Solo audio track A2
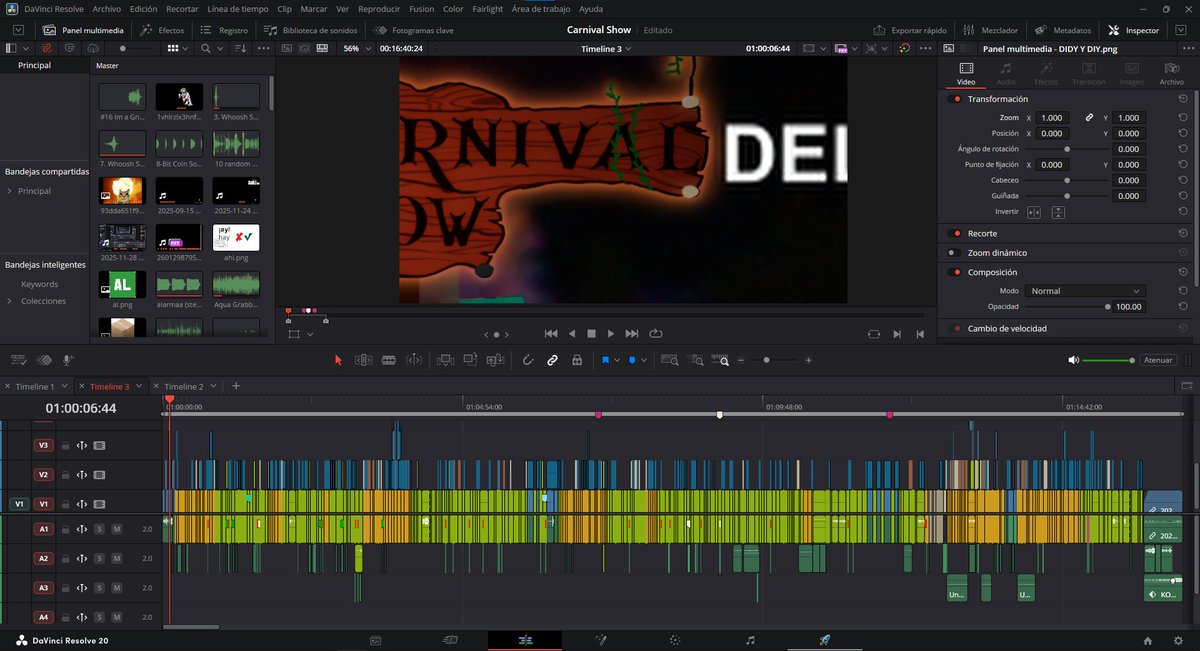Viewport: 1200px width, 651px height. pyautogui.click(x=99, y=558)
